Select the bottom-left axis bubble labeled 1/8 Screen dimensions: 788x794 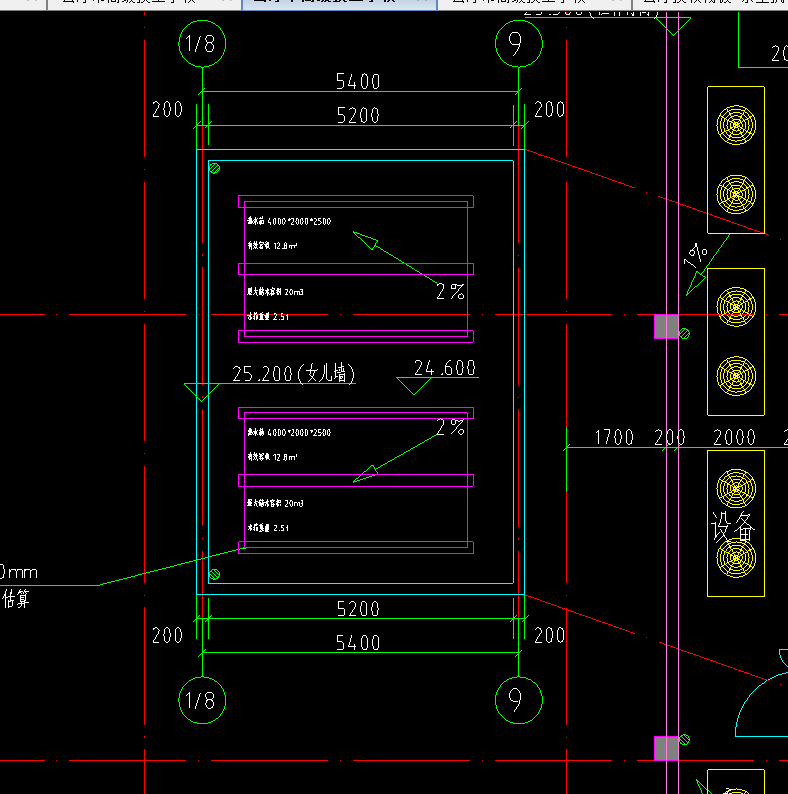point(202,700)
